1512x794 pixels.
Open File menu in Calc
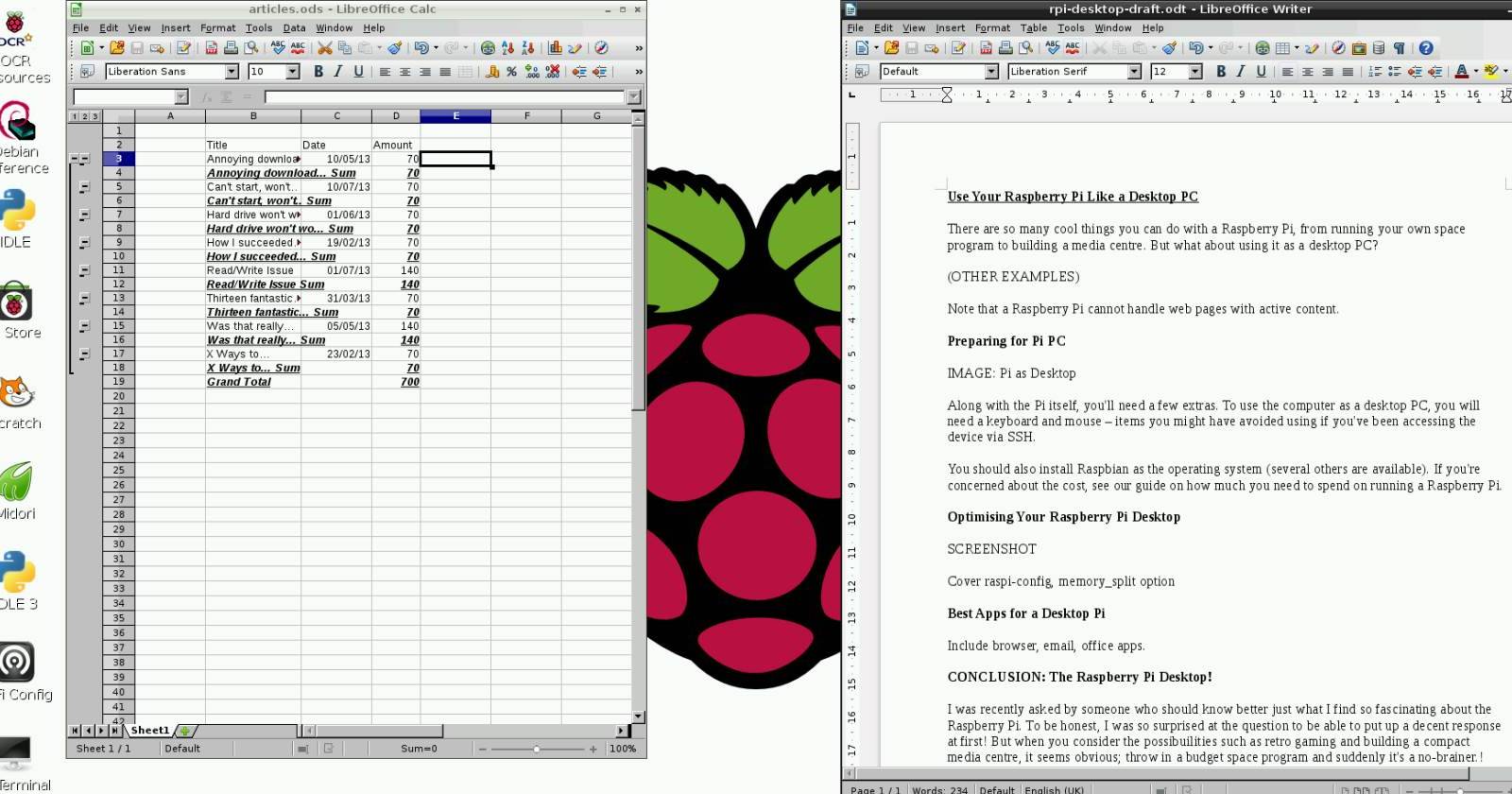click(x=81, y=27)
